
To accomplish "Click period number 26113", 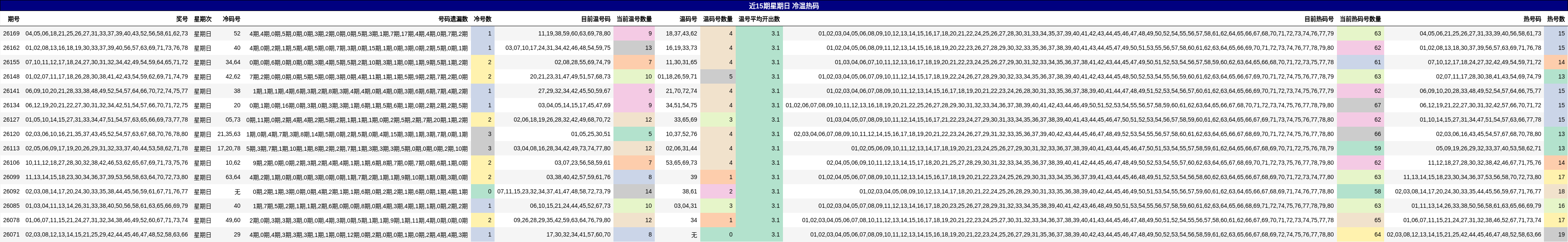I will click(11, 149).
